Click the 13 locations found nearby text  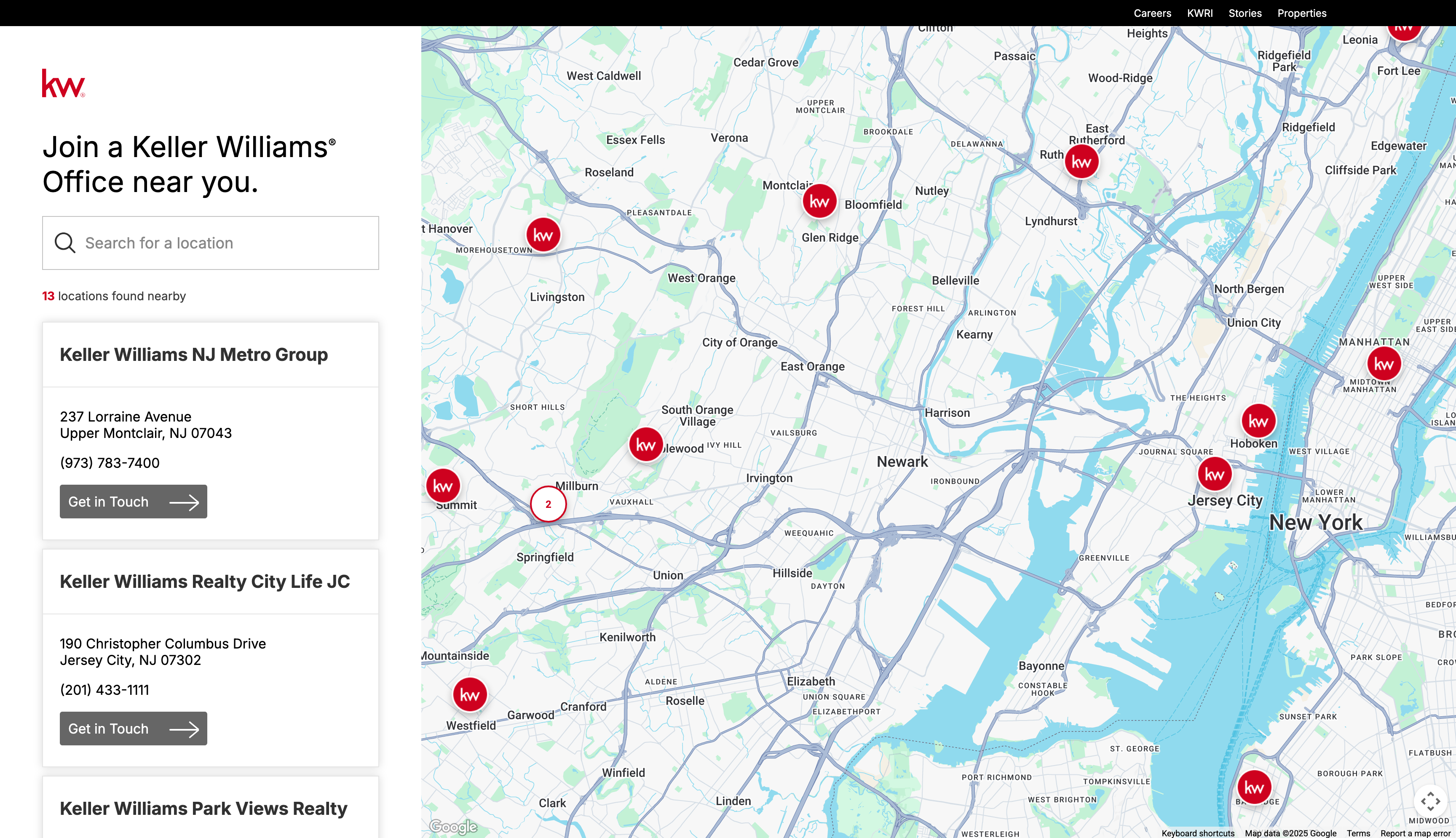tap(114, 296)
